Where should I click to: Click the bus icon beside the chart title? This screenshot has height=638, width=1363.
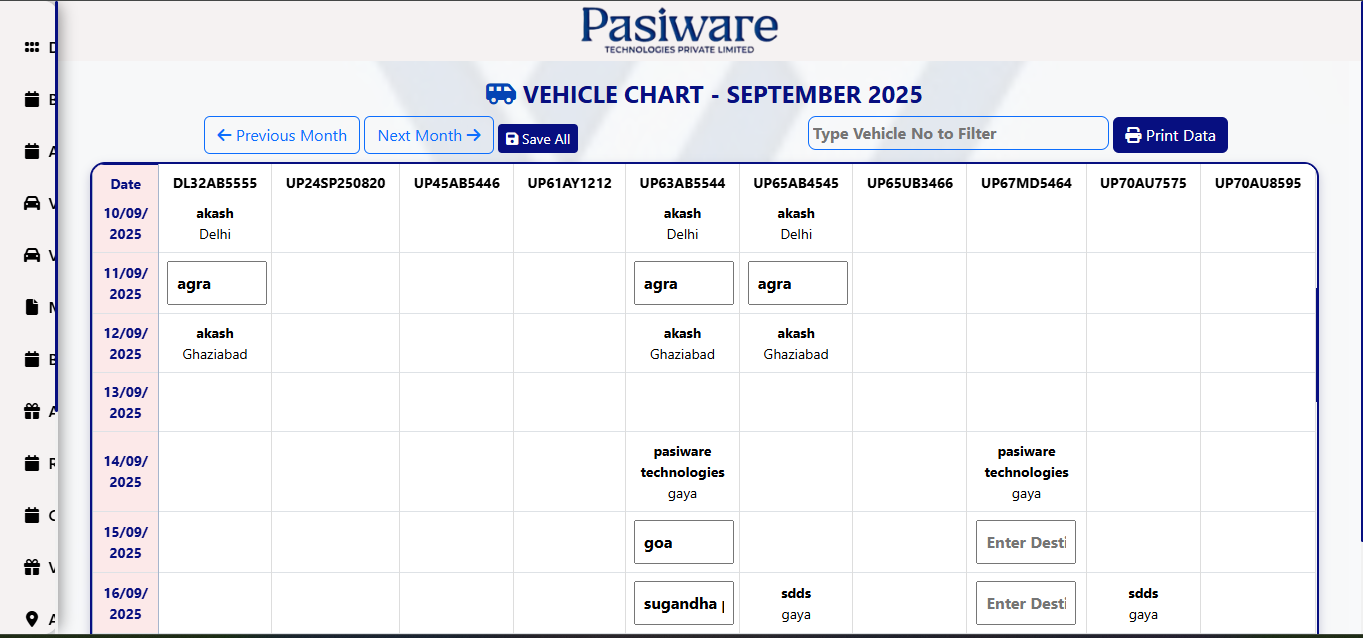(x=500, y=93)
